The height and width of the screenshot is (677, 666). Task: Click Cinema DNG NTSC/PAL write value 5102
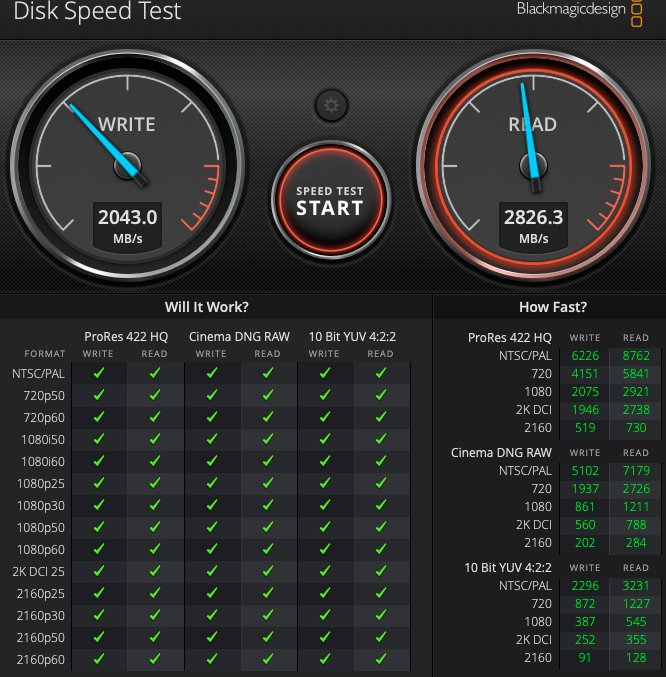pyautogui.click(x=585, y=471)
